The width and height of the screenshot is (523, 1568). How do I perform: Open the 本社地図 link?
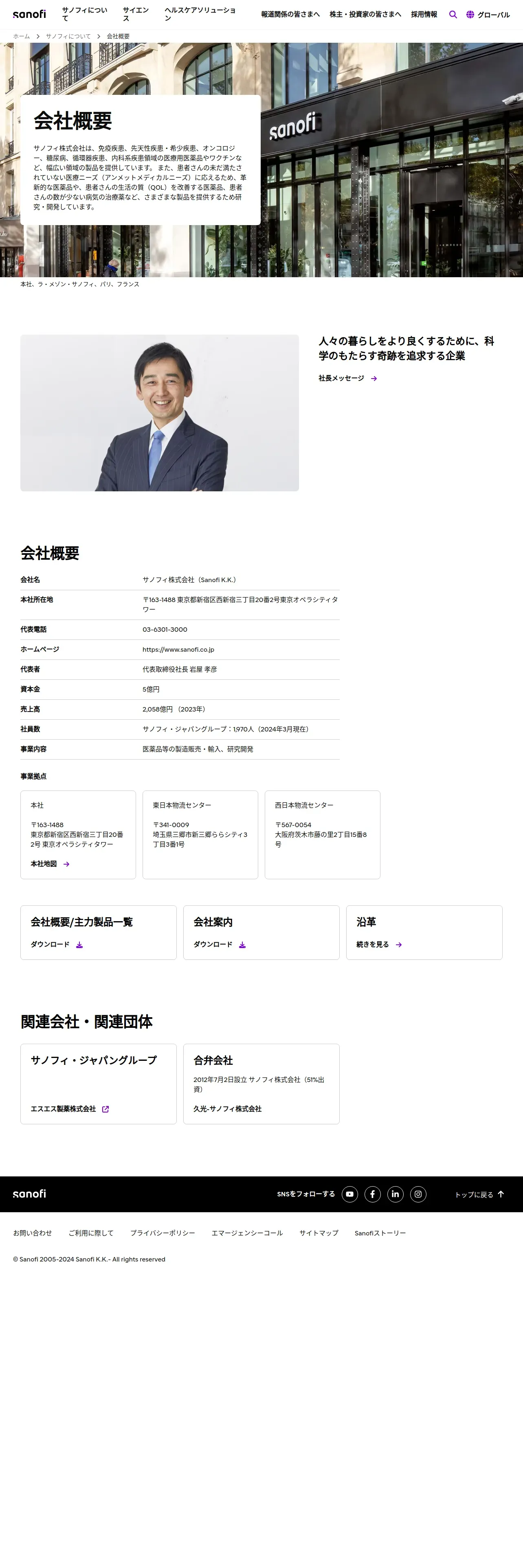coord(44,864)
